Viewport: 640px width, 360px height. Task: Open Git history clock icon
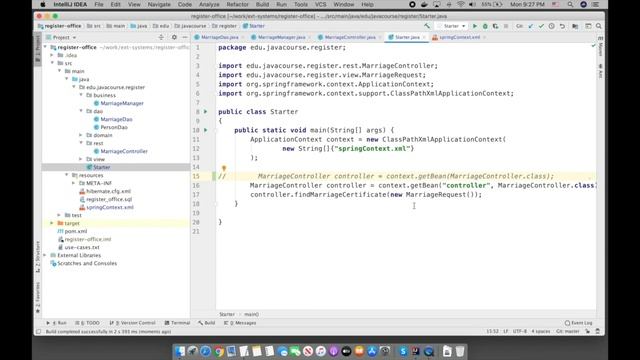point(551,26)
